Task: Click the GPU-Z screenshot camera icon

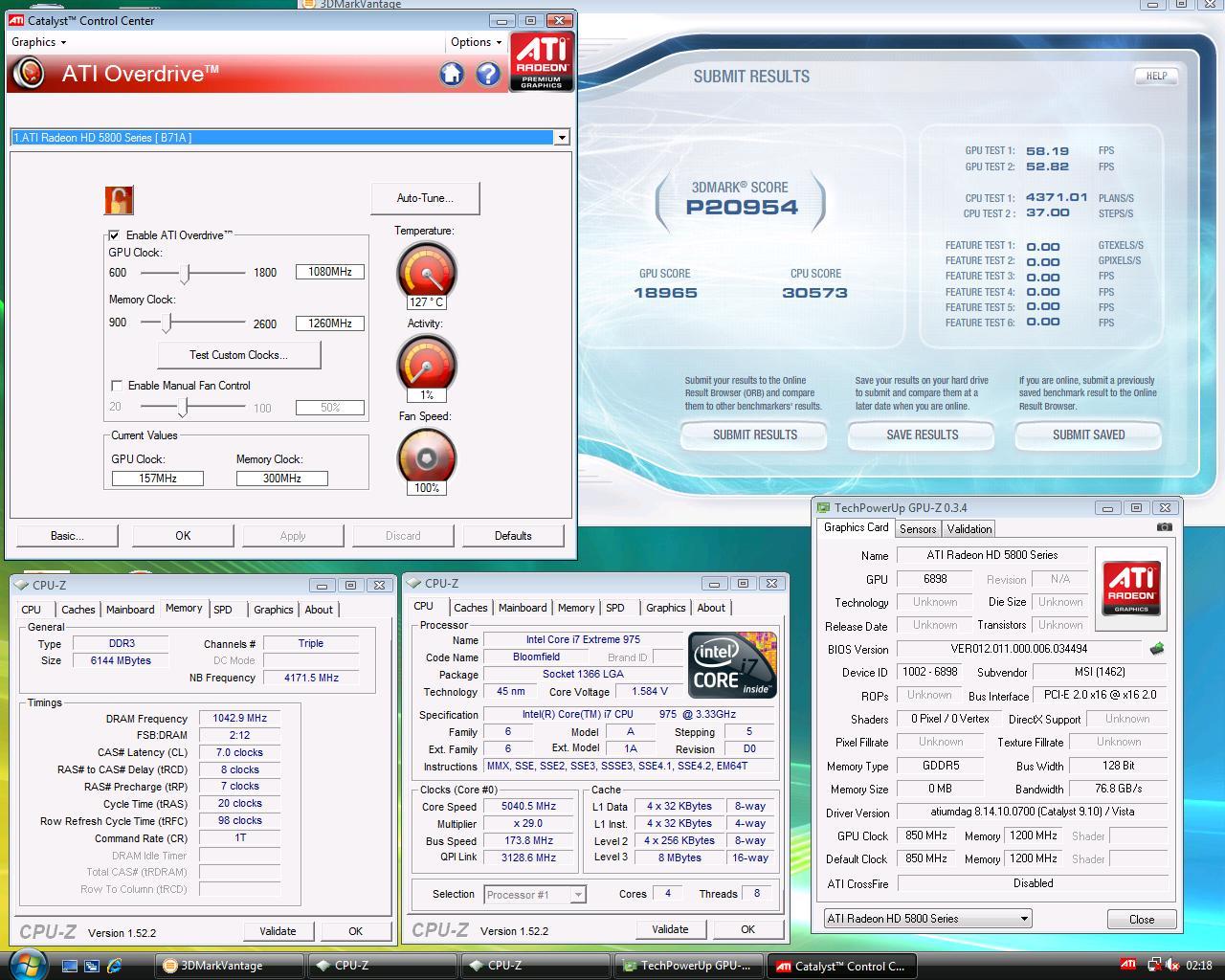Action: coord(1164,526)
